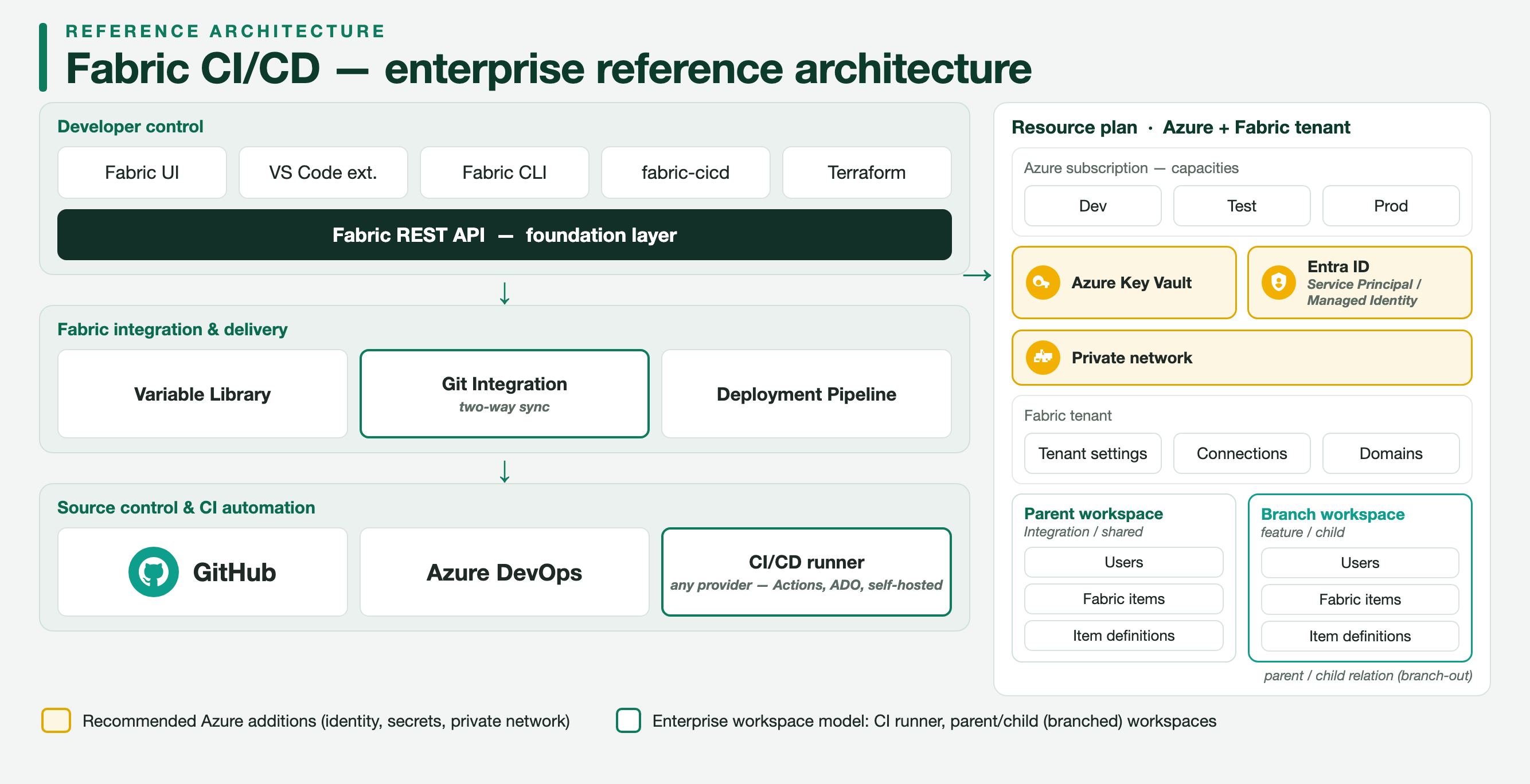Click the 'Fabric integration & delivery' heading
This screenshot has width=1530, height=784.
pyautogui.click(x=172, y=330)
